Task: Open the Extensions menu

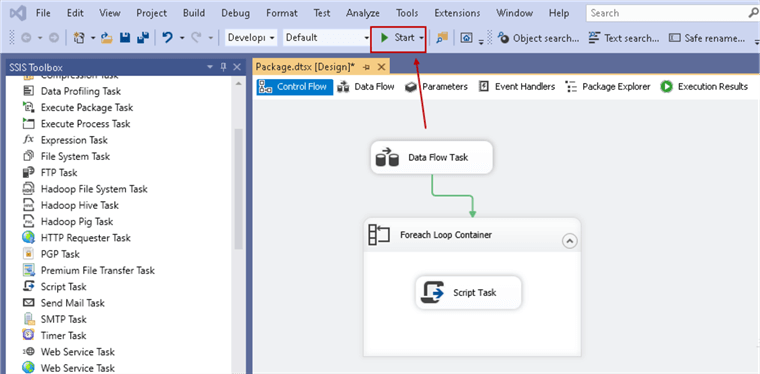Action: coord(457,13)
